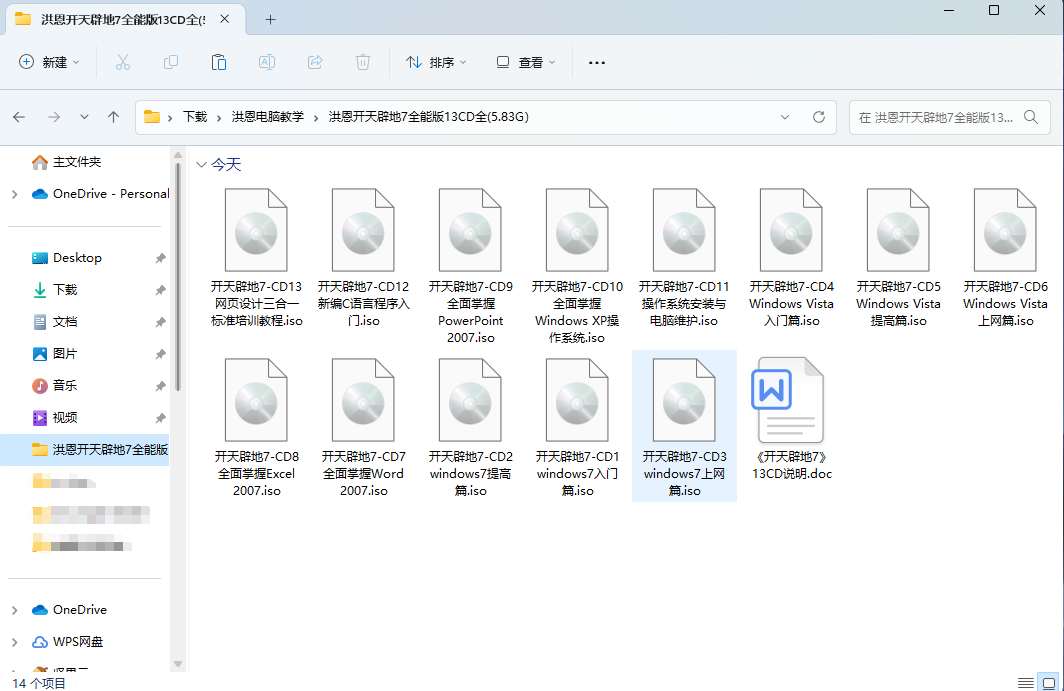Collapse the 今天 group header
This screenshot has height=691, width=1064.
[203, 165]
